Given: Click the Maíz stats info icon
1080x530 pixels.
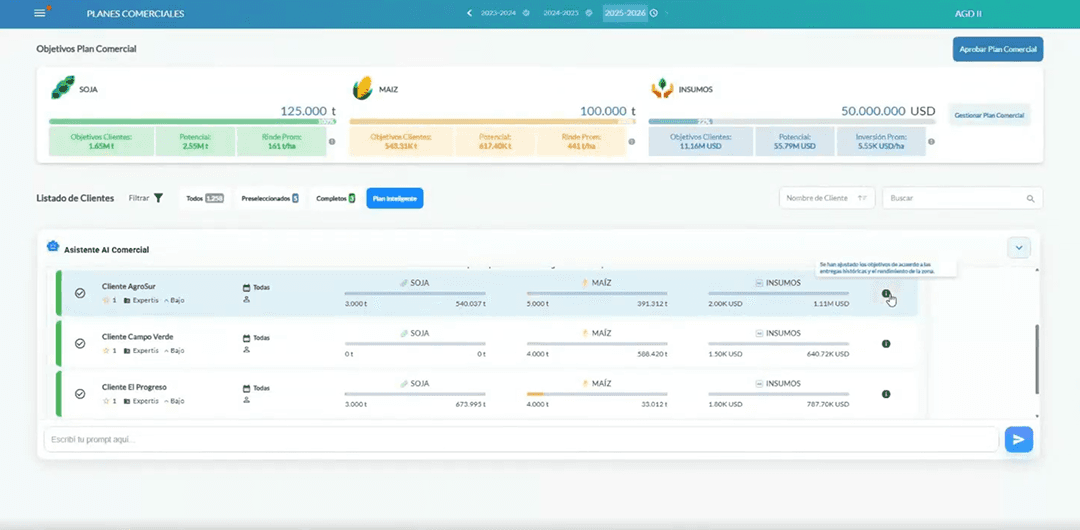Looking at the screenshot, I should (632, 141).
